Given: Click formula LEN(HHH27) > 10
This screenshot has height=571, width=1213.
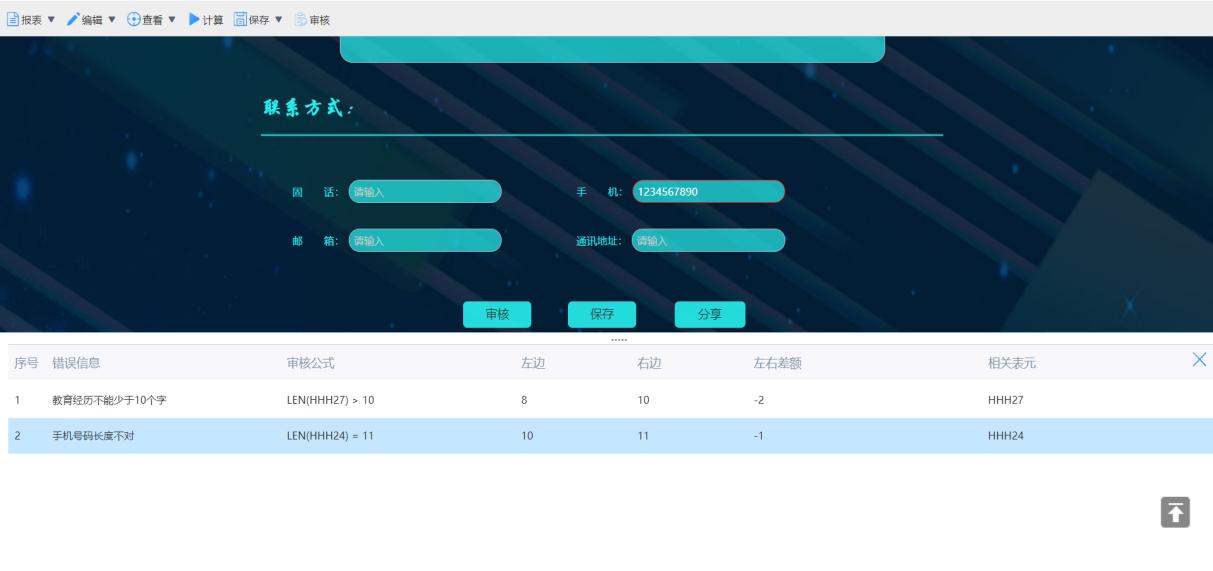Looking at the screenshot, I should coord(330,400).
